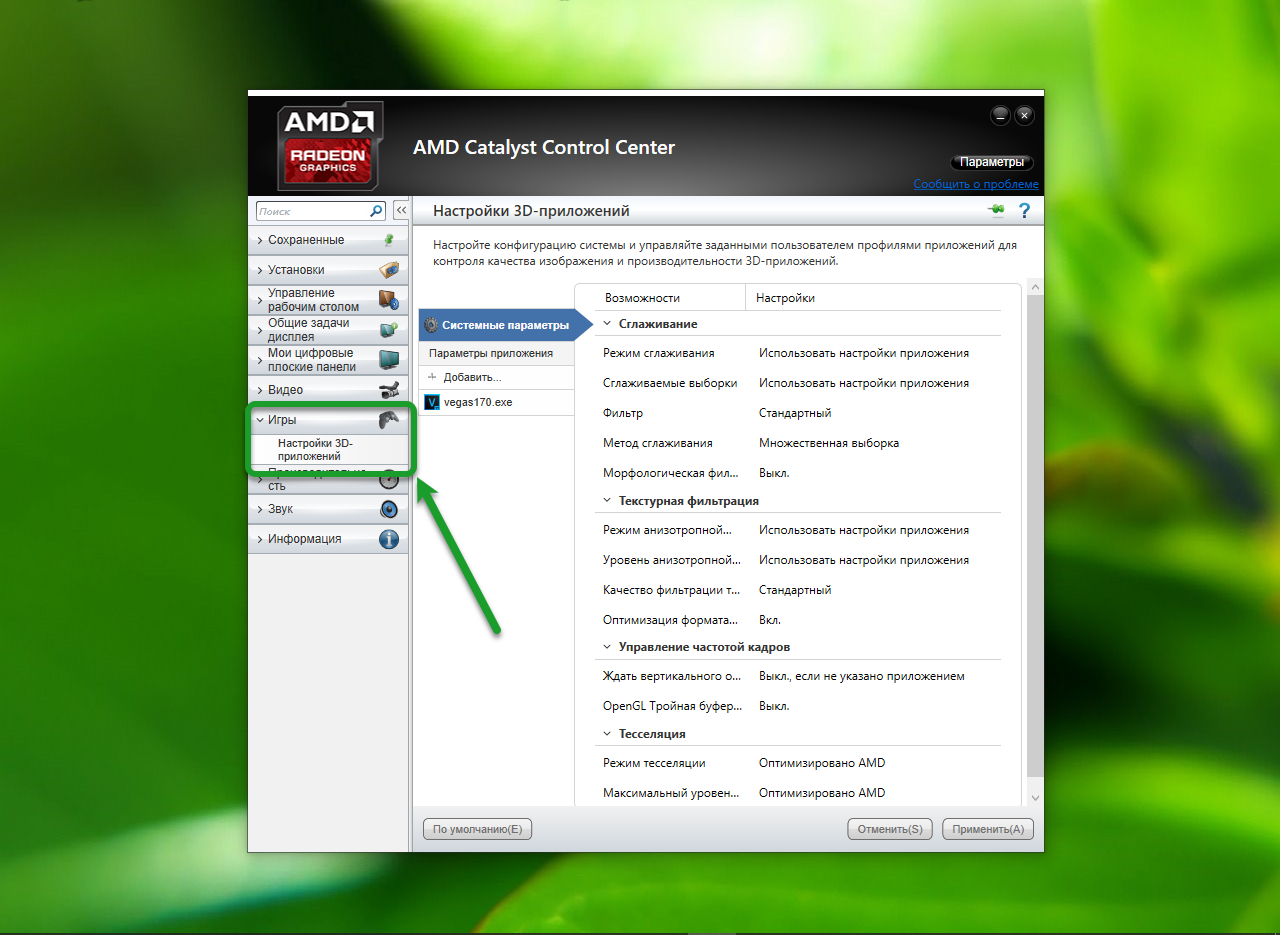Open Настройки 3D-приложений in the sidebar
Screen dimensions: 1280x935
click(x=316, y=449)
